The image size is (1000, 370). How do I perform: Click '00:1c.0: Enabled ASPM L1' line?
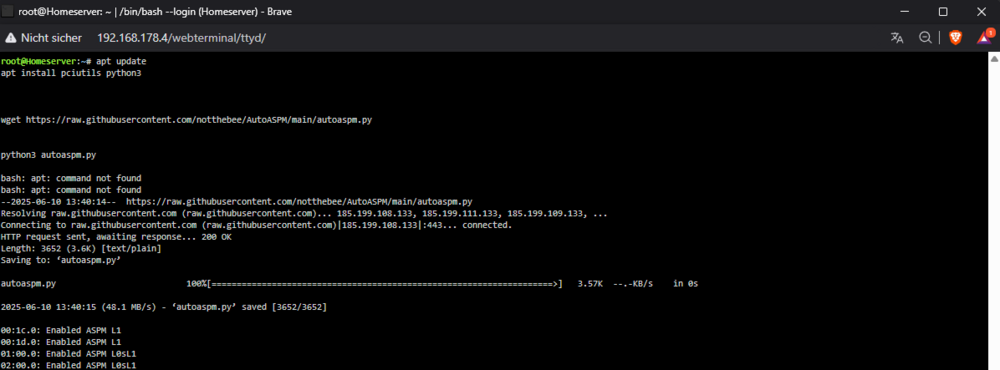point(61,330)
